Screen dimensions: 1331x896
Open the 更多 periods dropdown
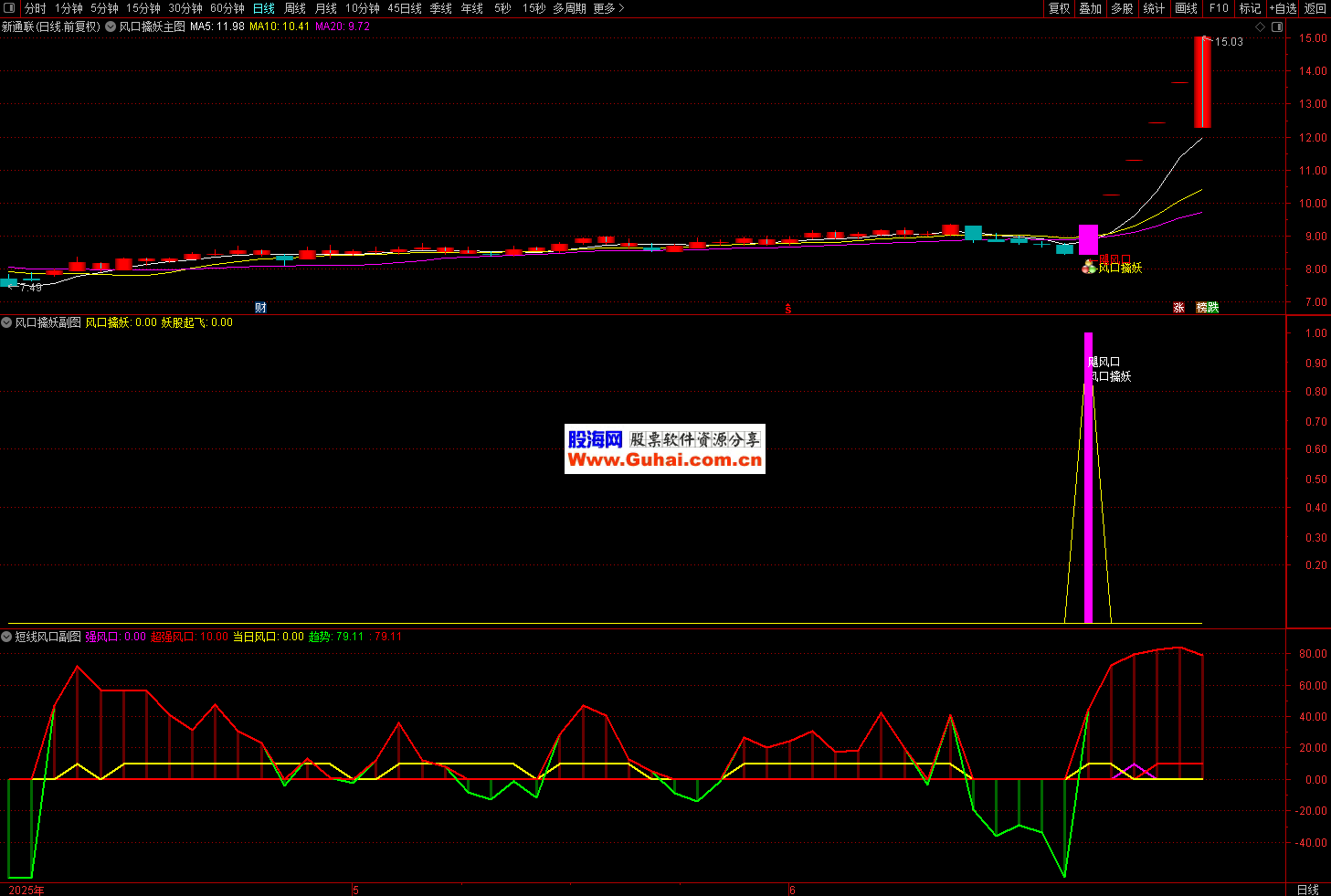[x=608, y=8]
